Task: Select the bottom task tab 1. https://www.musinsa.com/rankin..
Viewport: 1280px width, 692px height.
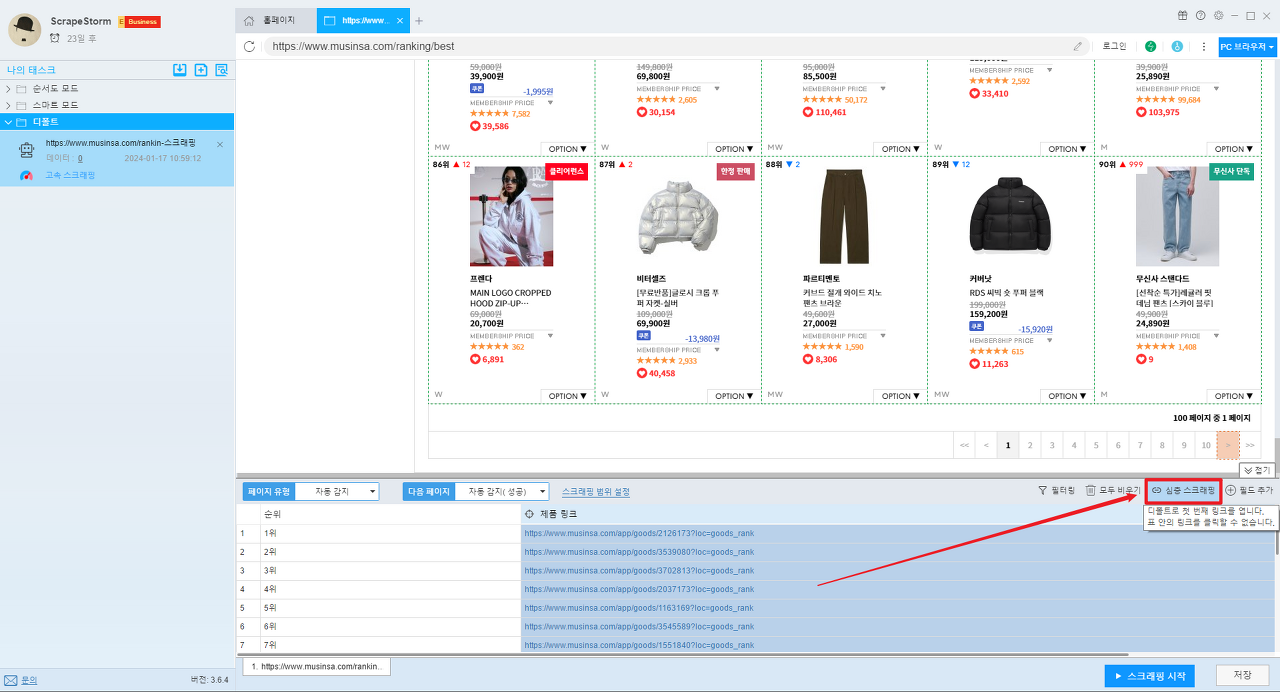Action: tap(316, 666)
